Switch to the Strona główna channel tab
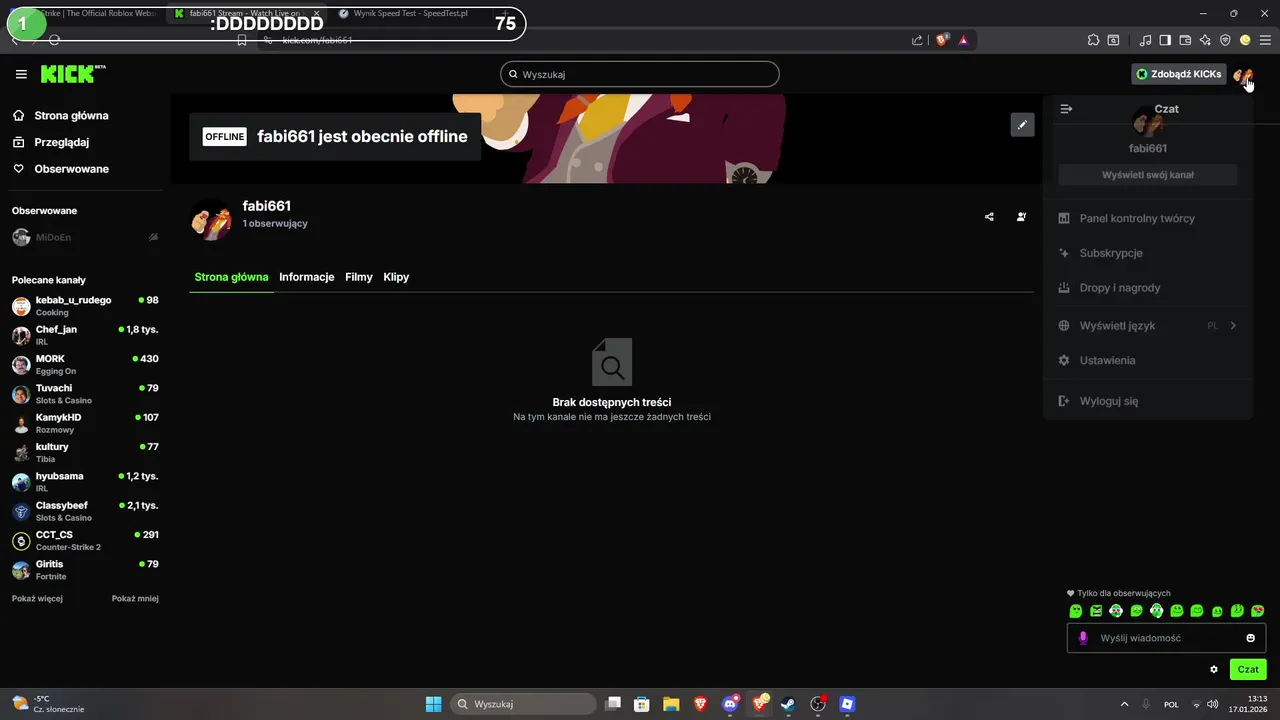 pos(231,277)
